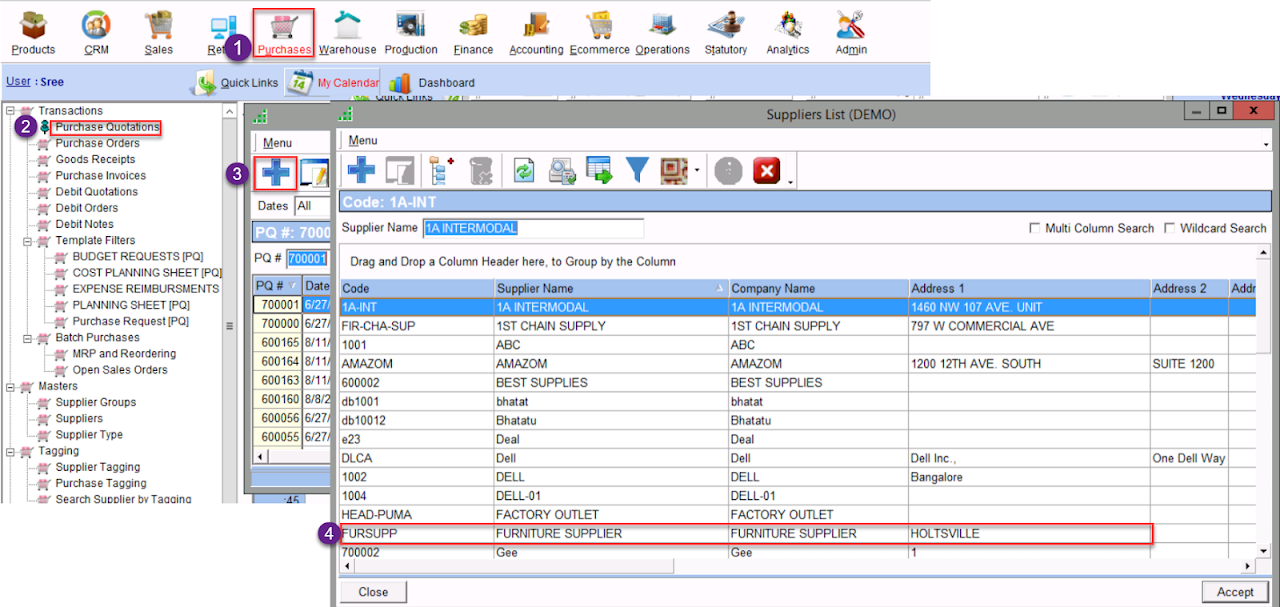This screenshot has width=1280, height=607.
Task: Open the Menu in Suppliers List window
Action: (363, 141)
